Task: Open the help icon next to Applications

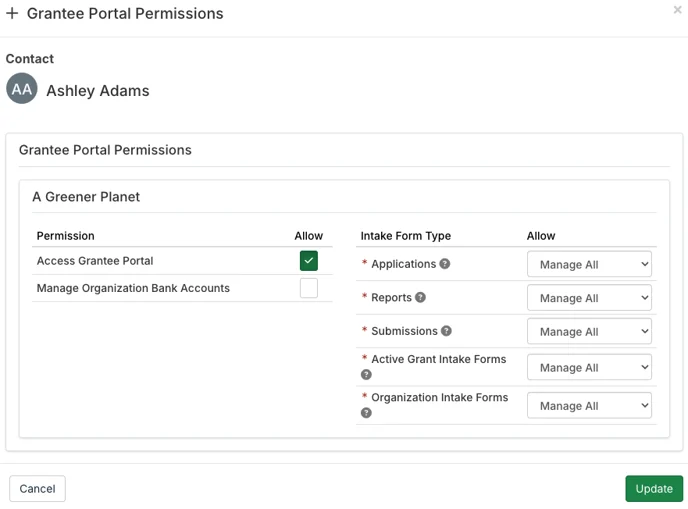Action: [x=444, y=264]
